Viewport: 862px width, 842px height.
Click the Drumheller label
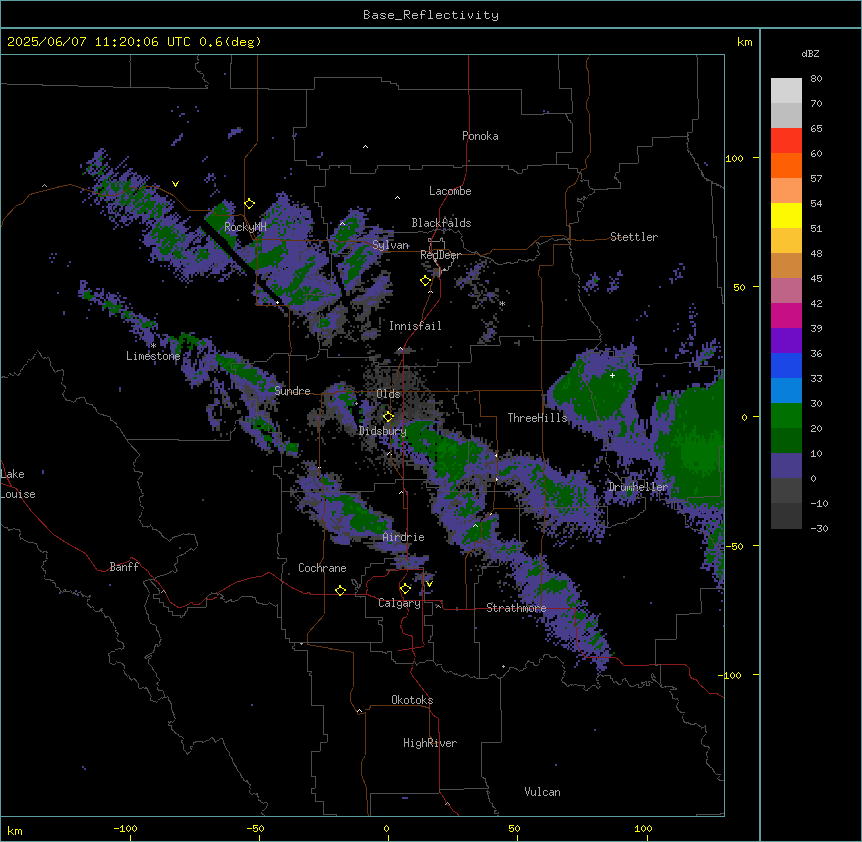(x=638, y=487)
